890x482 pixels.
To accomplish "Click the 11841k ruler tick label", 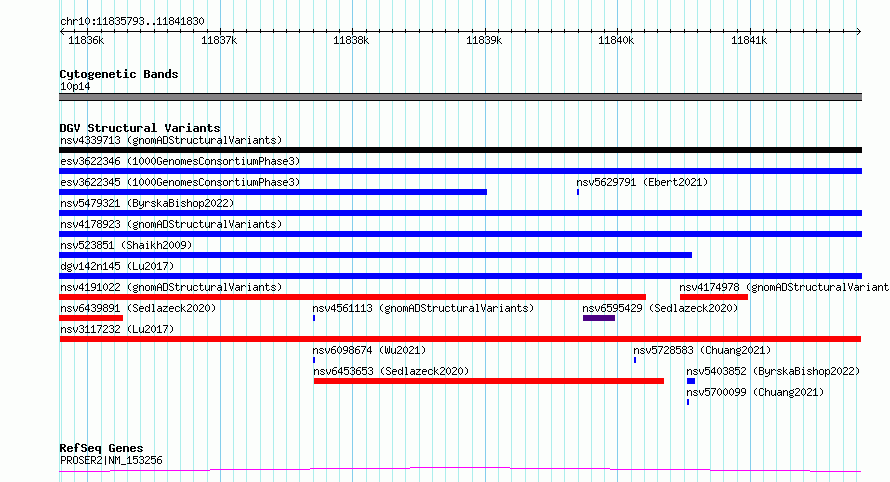I will tap(749, 40).
